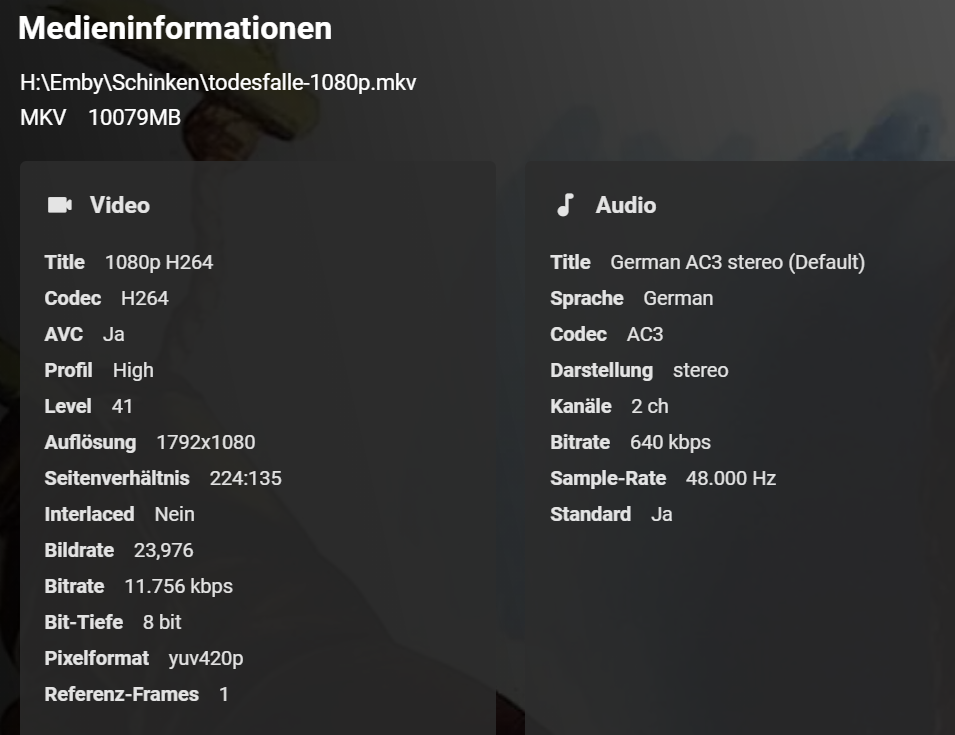Click the Seitenverhältnis value 224:135

pyautogui.click(x=246, y=478)
